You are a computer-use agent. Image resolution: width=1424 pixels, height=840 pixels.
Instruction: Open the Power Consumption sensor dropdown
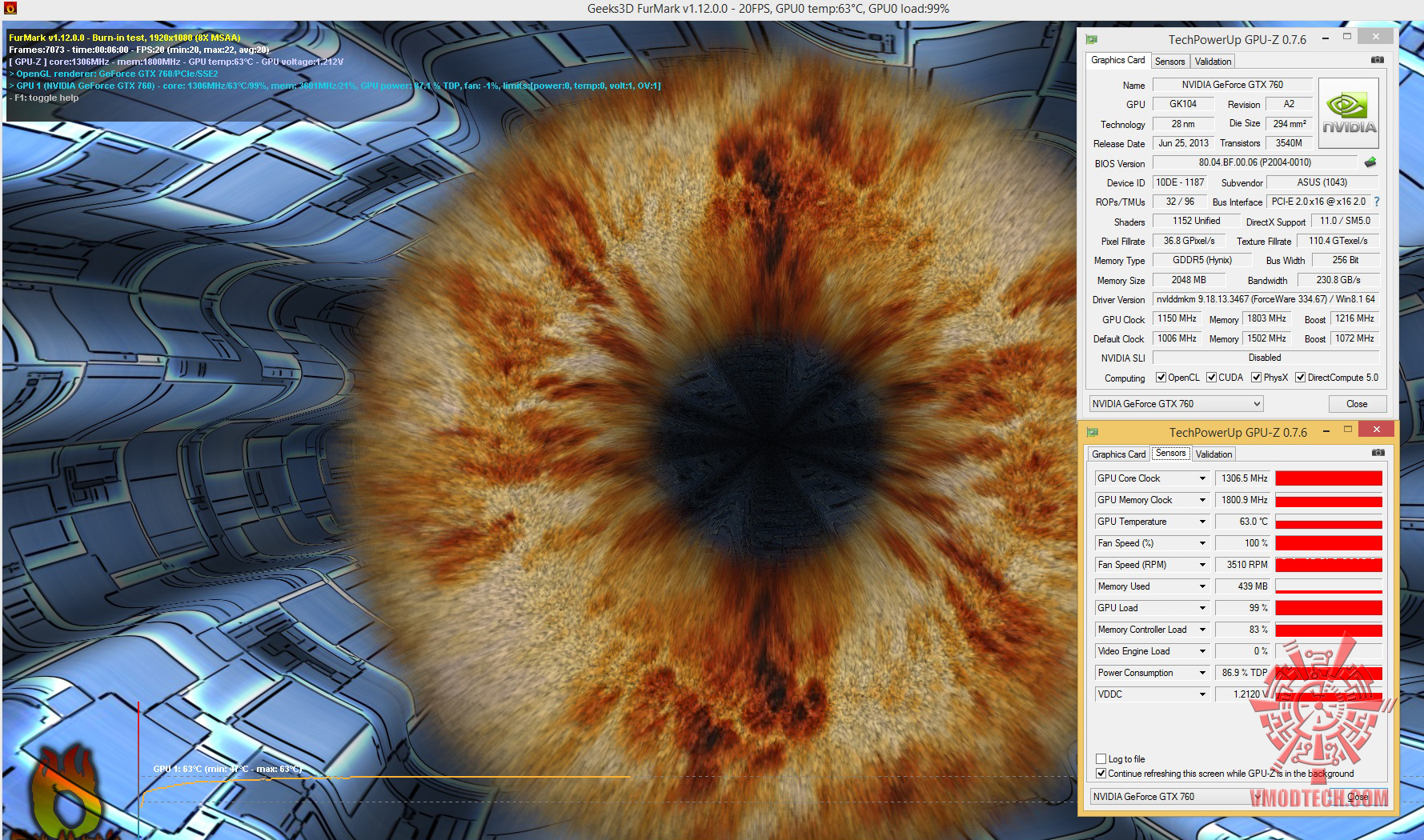[x=1202, y=673]
